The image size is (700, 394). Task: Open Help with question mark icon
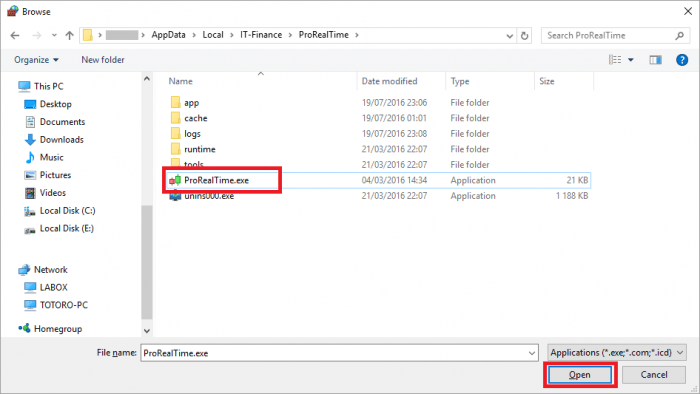tap(682, 60)
